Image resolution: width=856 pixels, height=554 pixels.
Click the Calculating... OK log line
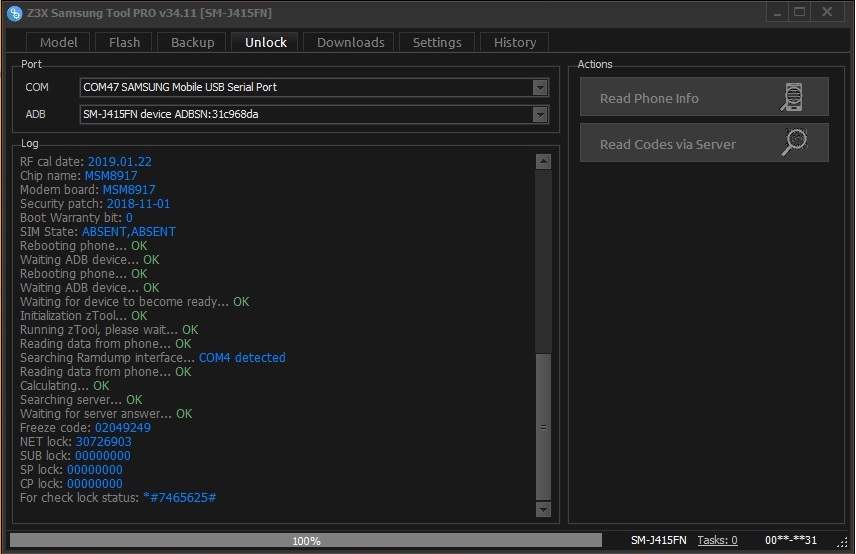pyautogui.click(x=64, y=386)
